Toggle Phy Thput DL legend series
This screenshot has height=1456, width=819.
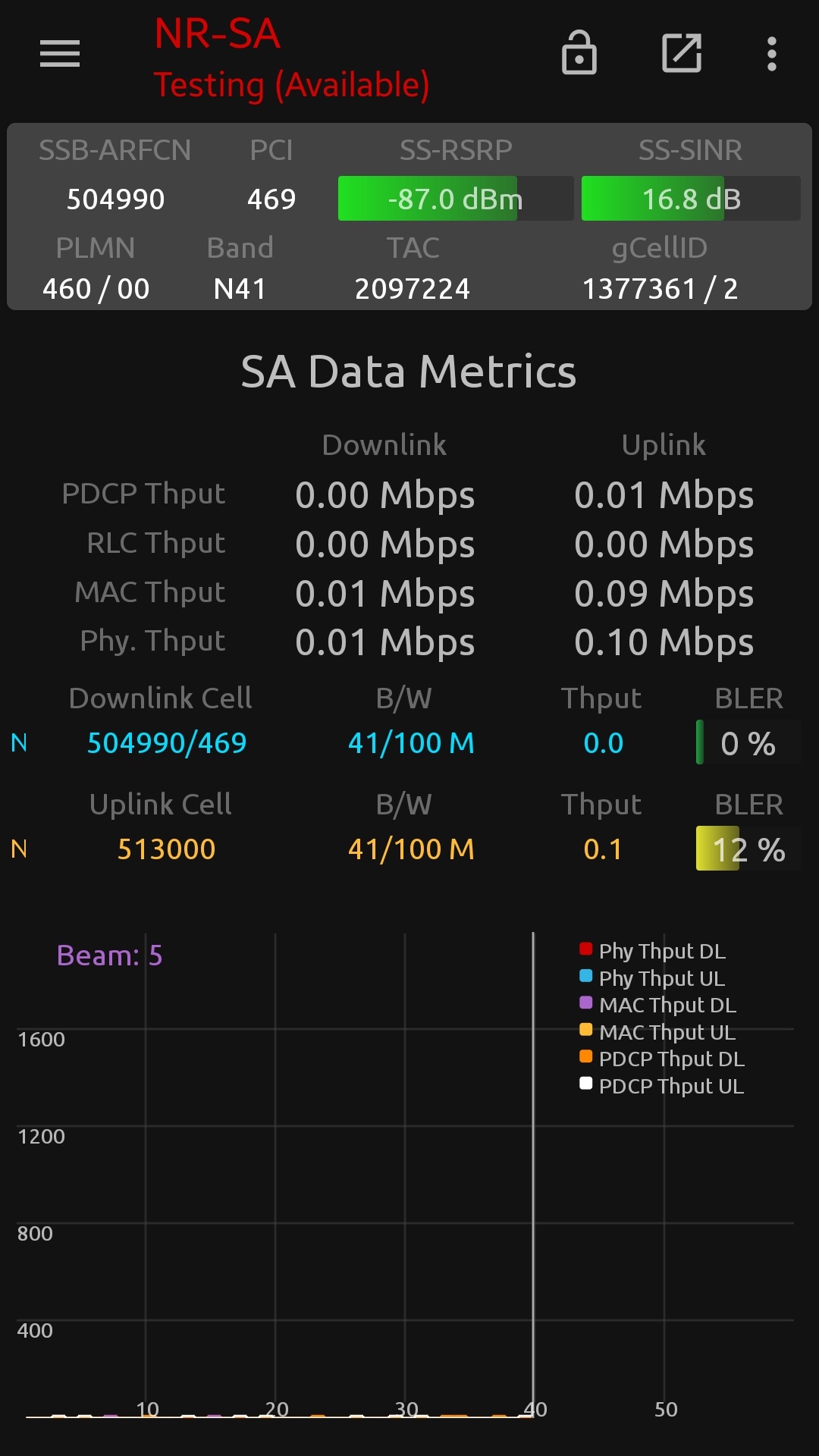653,951
